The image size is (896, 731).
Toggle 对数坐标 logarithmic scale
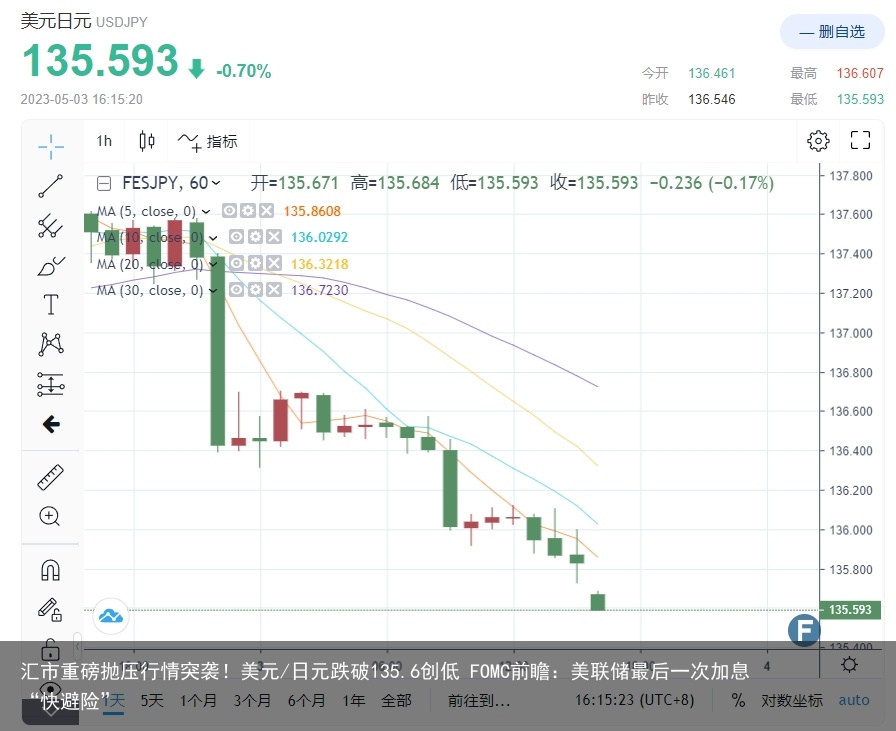[791, 700]
